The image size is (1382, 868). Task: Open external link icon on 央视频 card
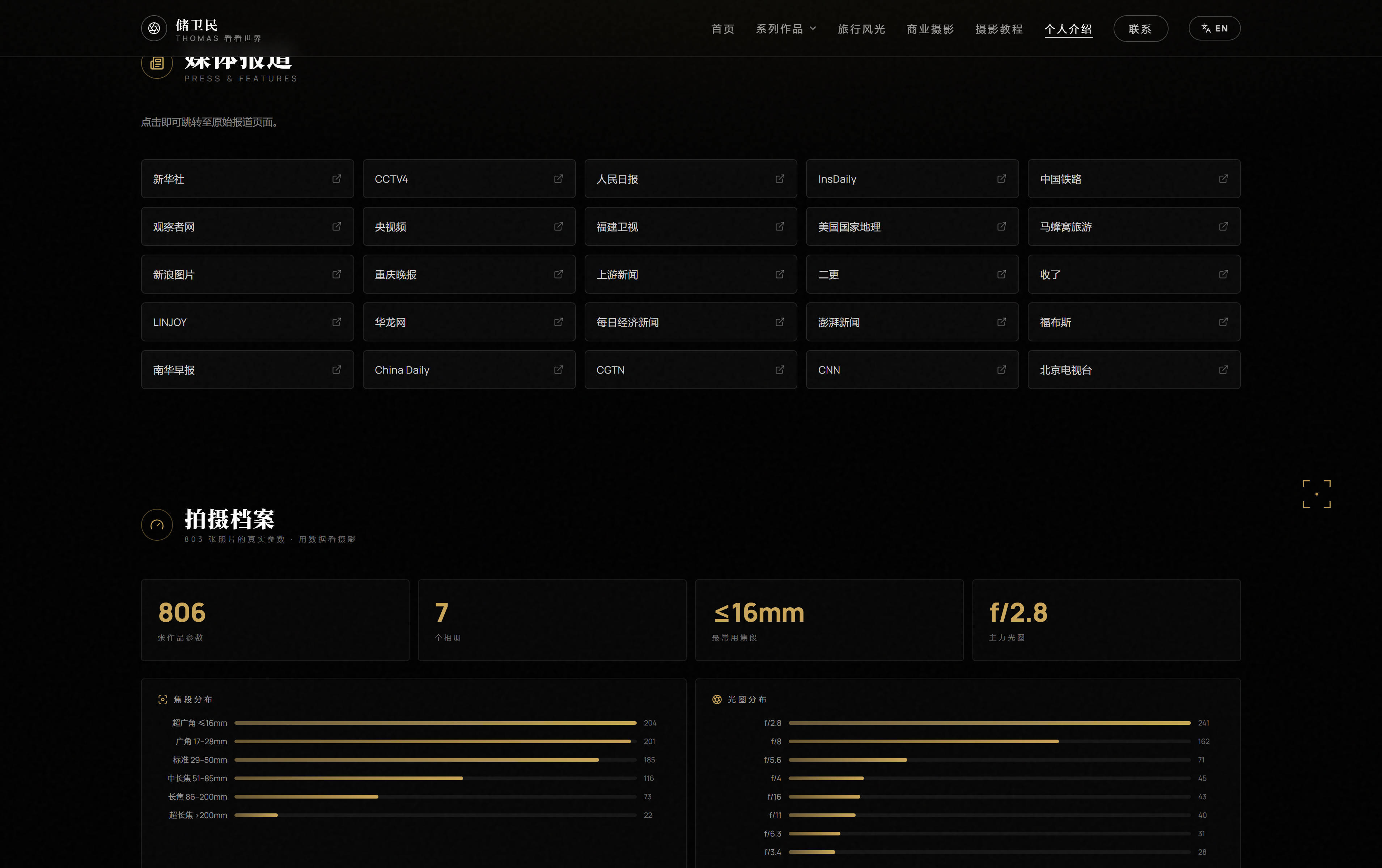pos(559,227)
